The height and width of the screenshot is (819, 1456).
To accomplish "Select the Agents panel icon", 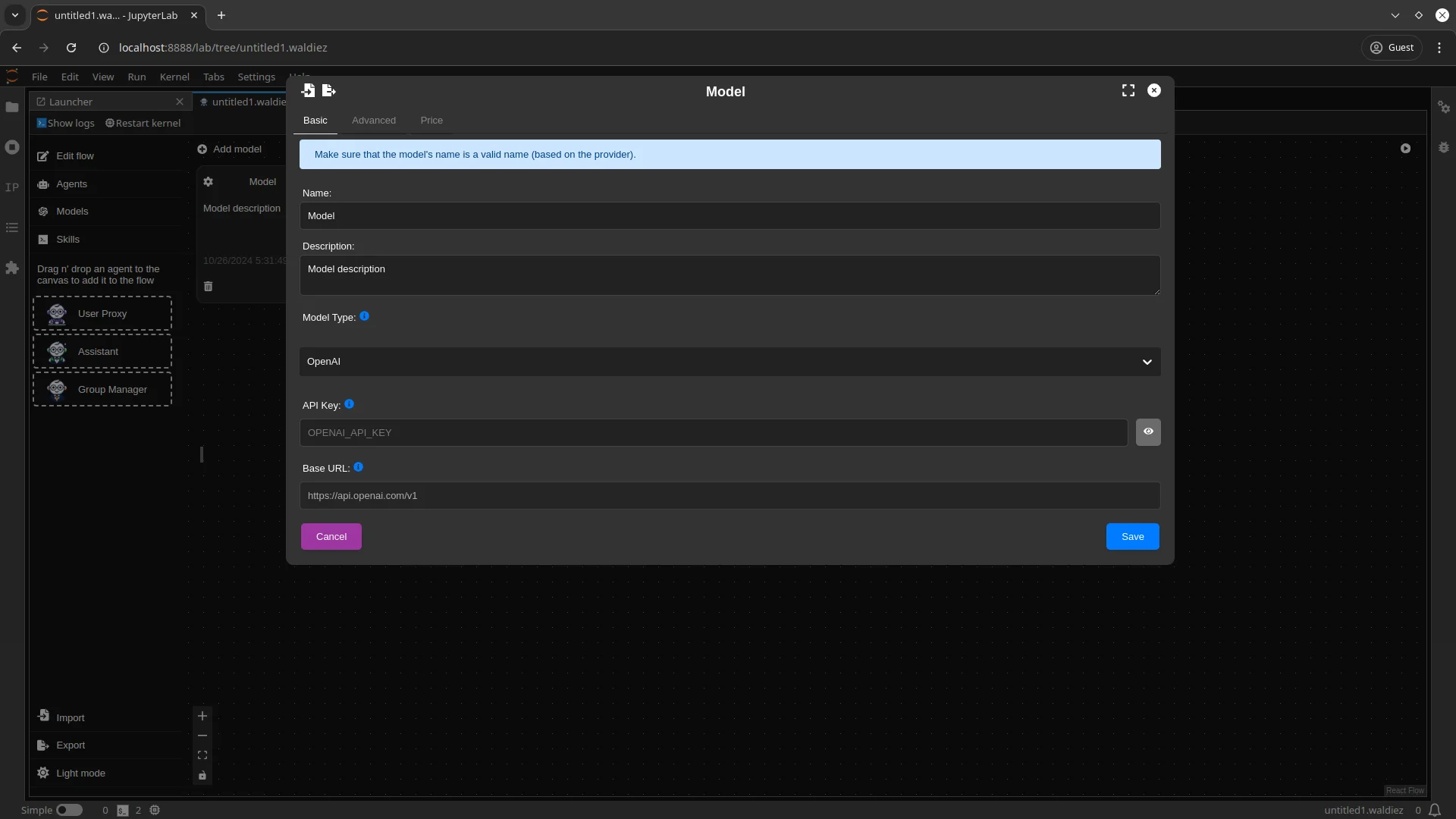I will (43, 184).
